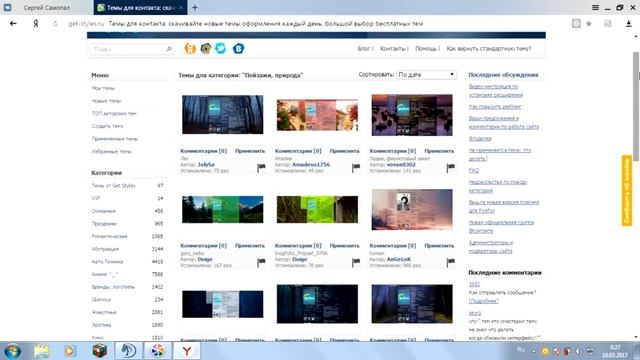The height and width of the screenshot is (360, 640).
Task: Click the dark round badge social icon
Action: (206, 49)
